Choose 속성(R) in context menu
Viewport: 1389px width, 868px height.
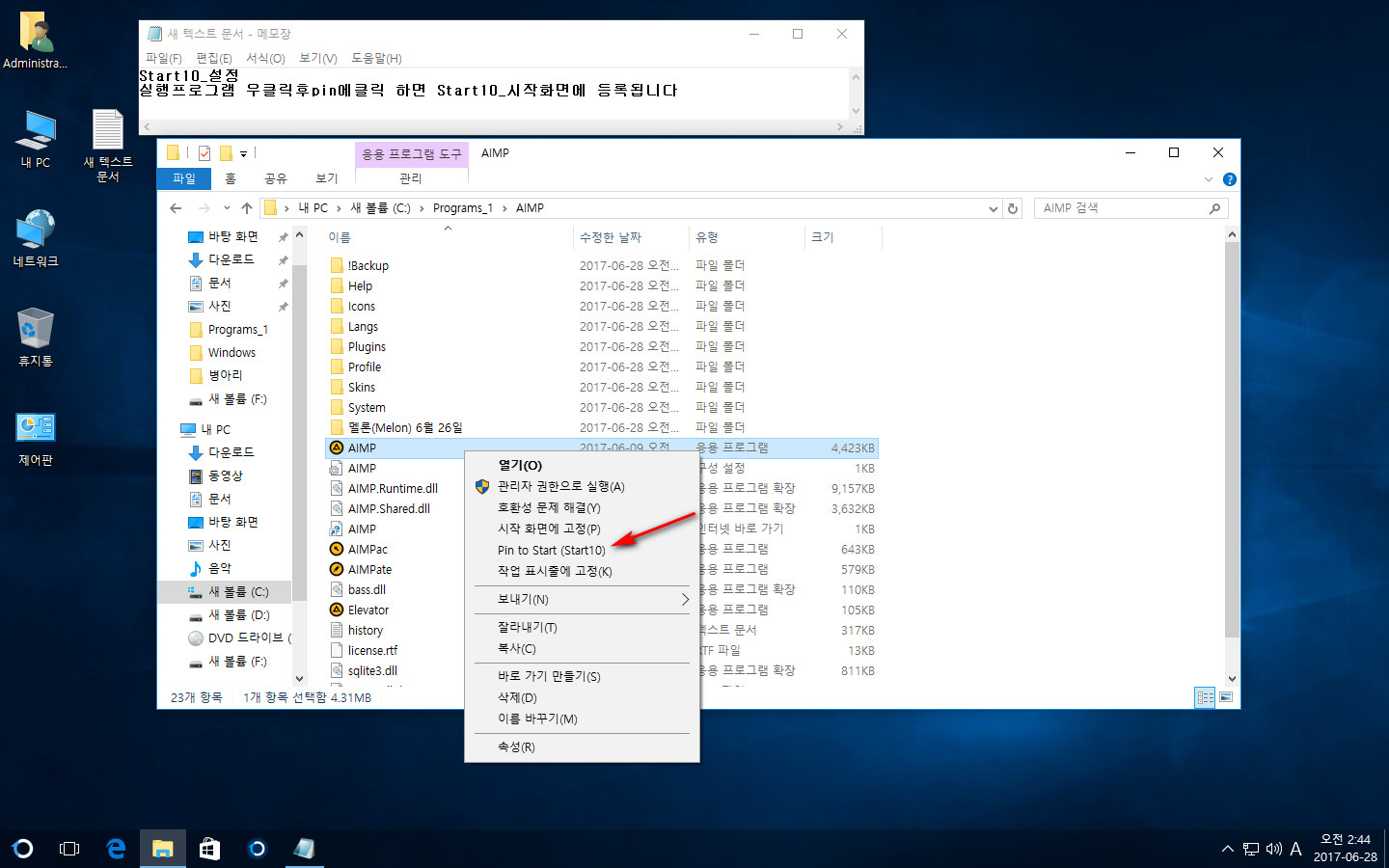(x=583, y=747)
